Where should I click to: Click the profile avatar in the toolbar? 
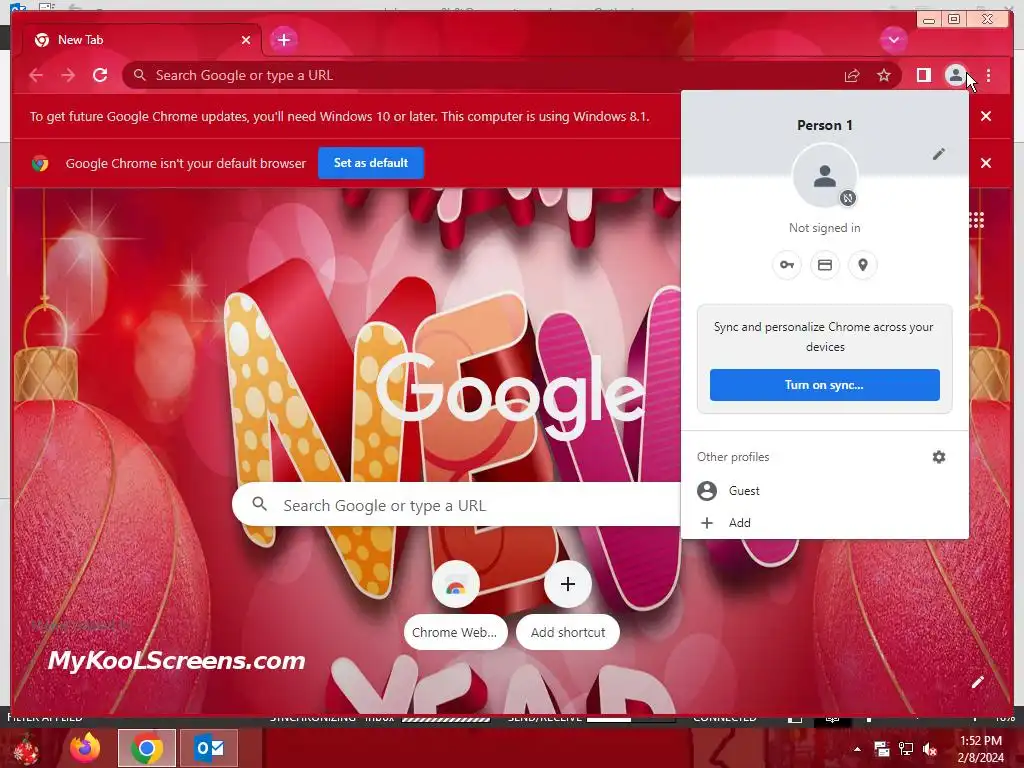tap(955, 76)
